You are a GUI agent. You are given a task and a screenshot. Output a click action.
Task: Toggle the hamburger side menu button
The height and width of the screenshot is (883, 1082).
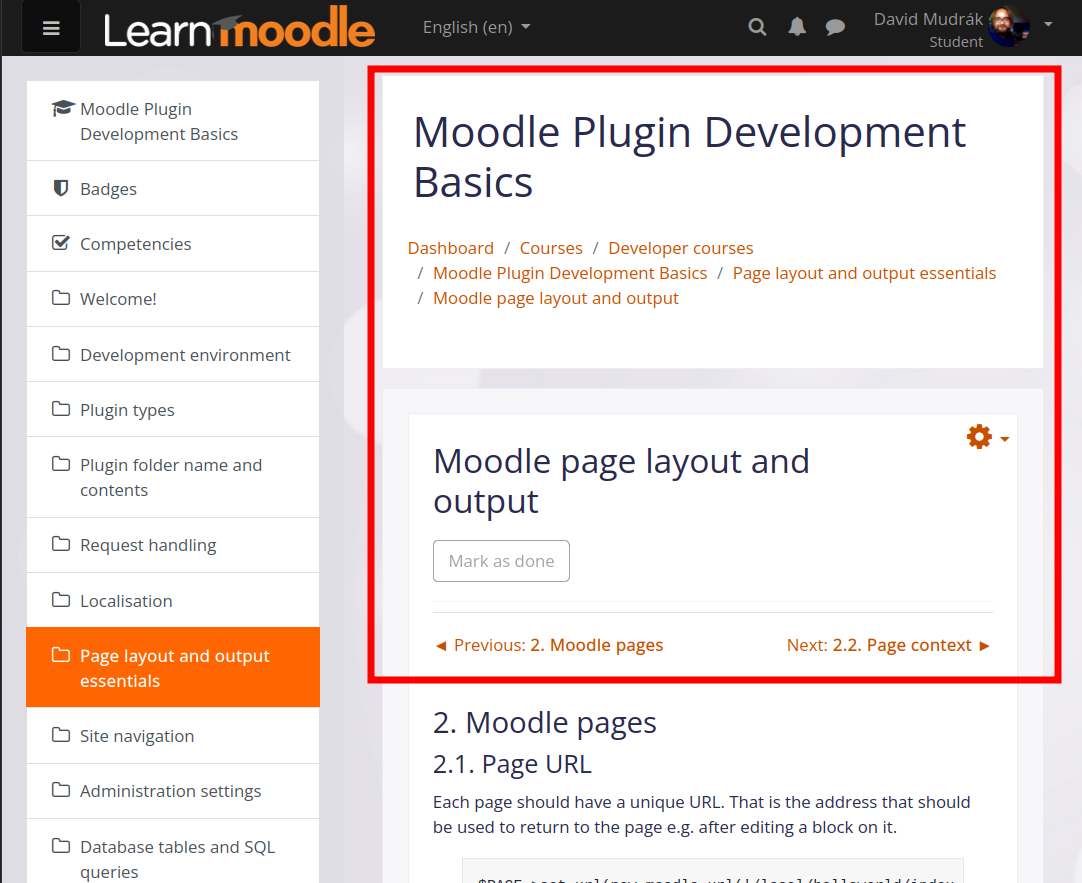[x=51, y=28]
